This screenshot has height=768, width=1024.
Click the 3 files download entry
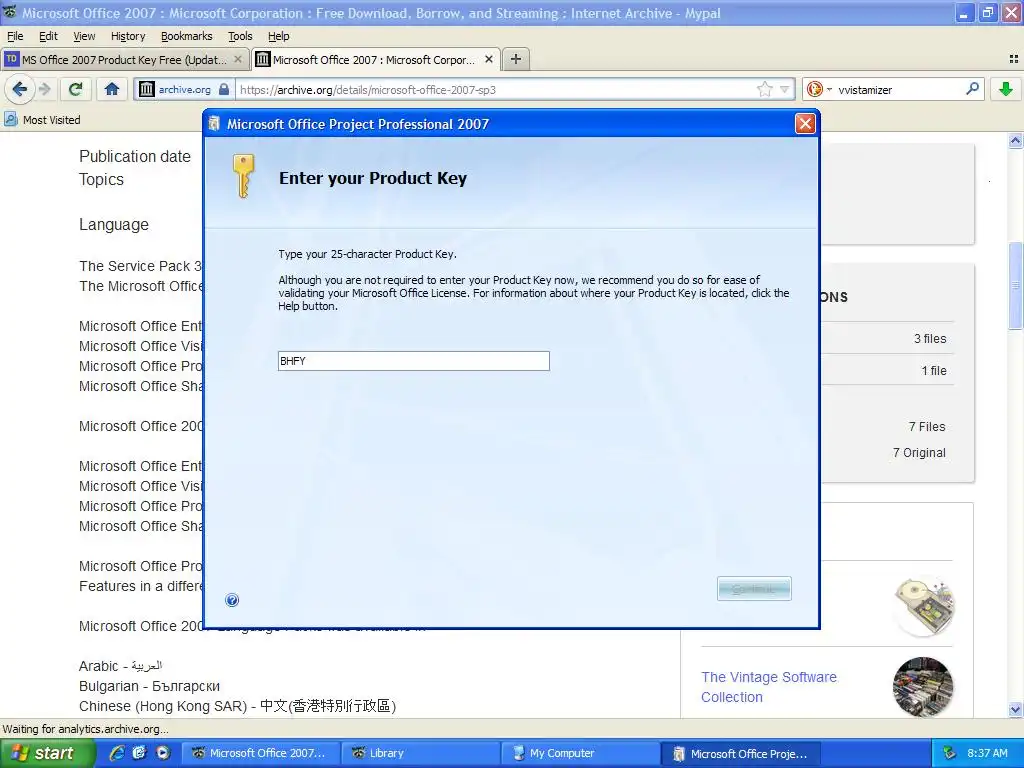[930, 338]
